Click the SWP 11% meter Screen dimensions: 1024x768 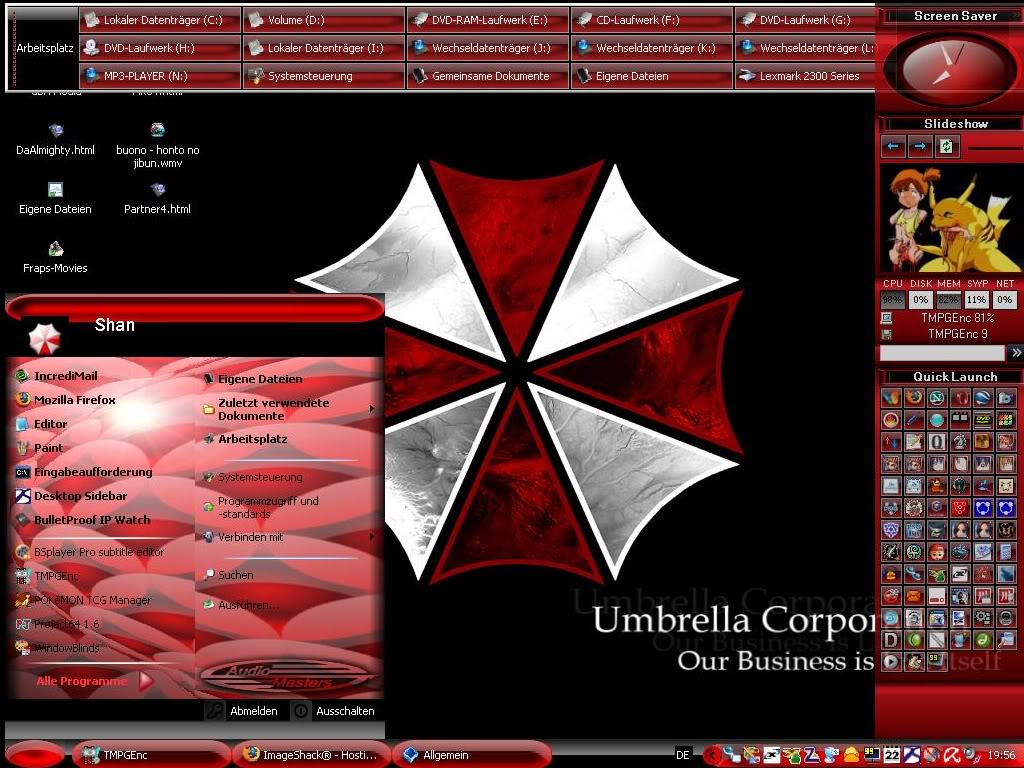click(x=976, y=300)
